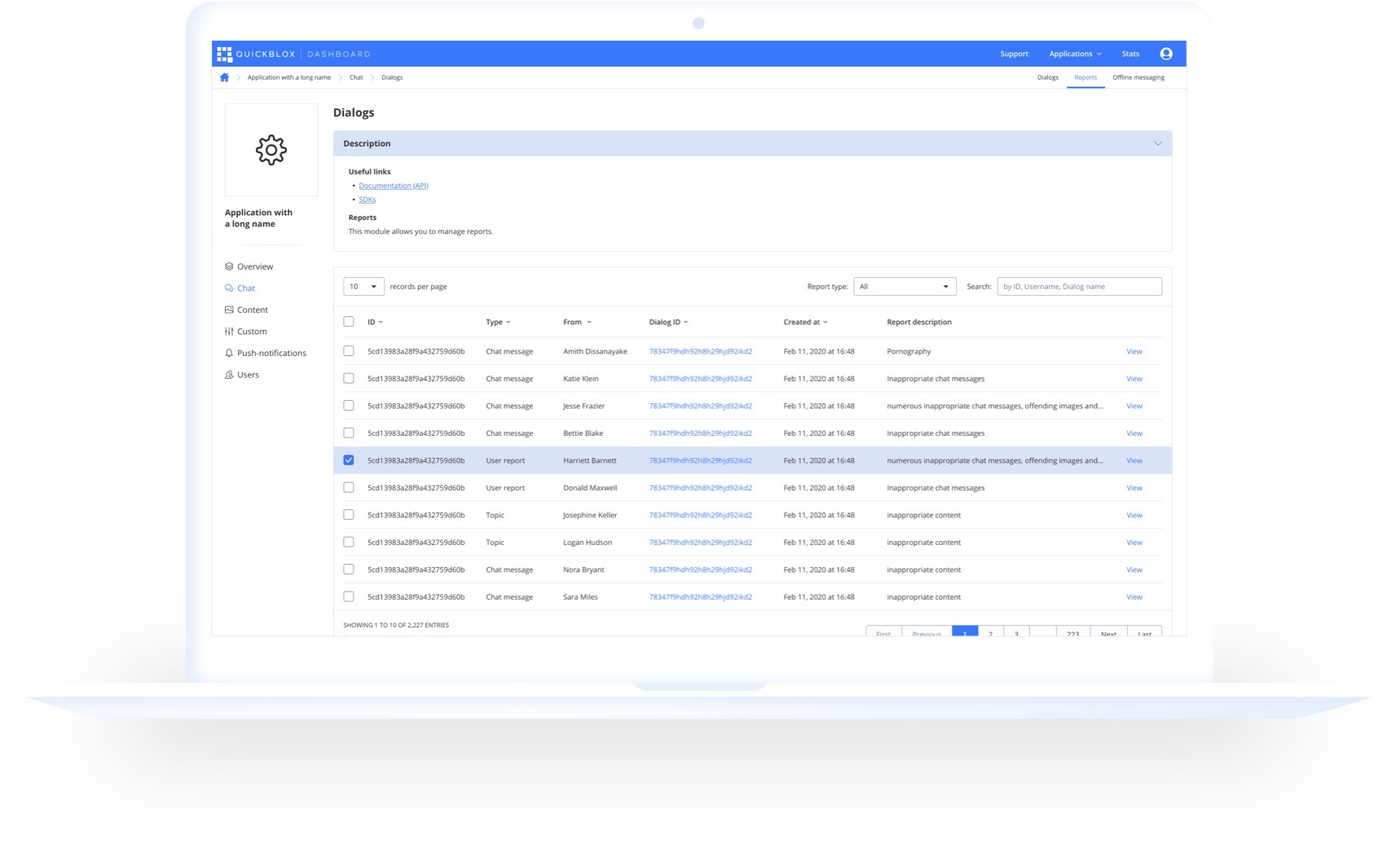View the Amith Dissanayake report

(x=1134, y=351)
